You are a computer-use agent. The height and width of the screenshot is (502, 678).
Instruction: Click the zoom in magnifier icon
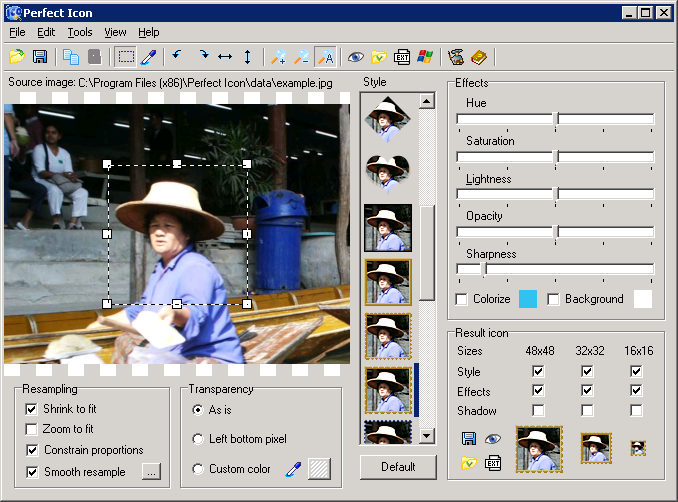point(279,57)
